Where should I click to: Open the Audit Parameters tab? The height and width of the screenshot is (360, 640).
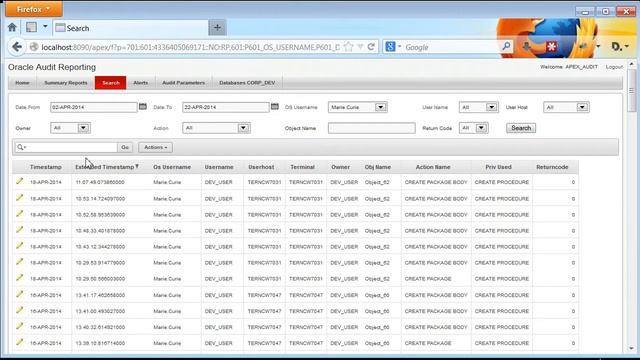(184, 82)
